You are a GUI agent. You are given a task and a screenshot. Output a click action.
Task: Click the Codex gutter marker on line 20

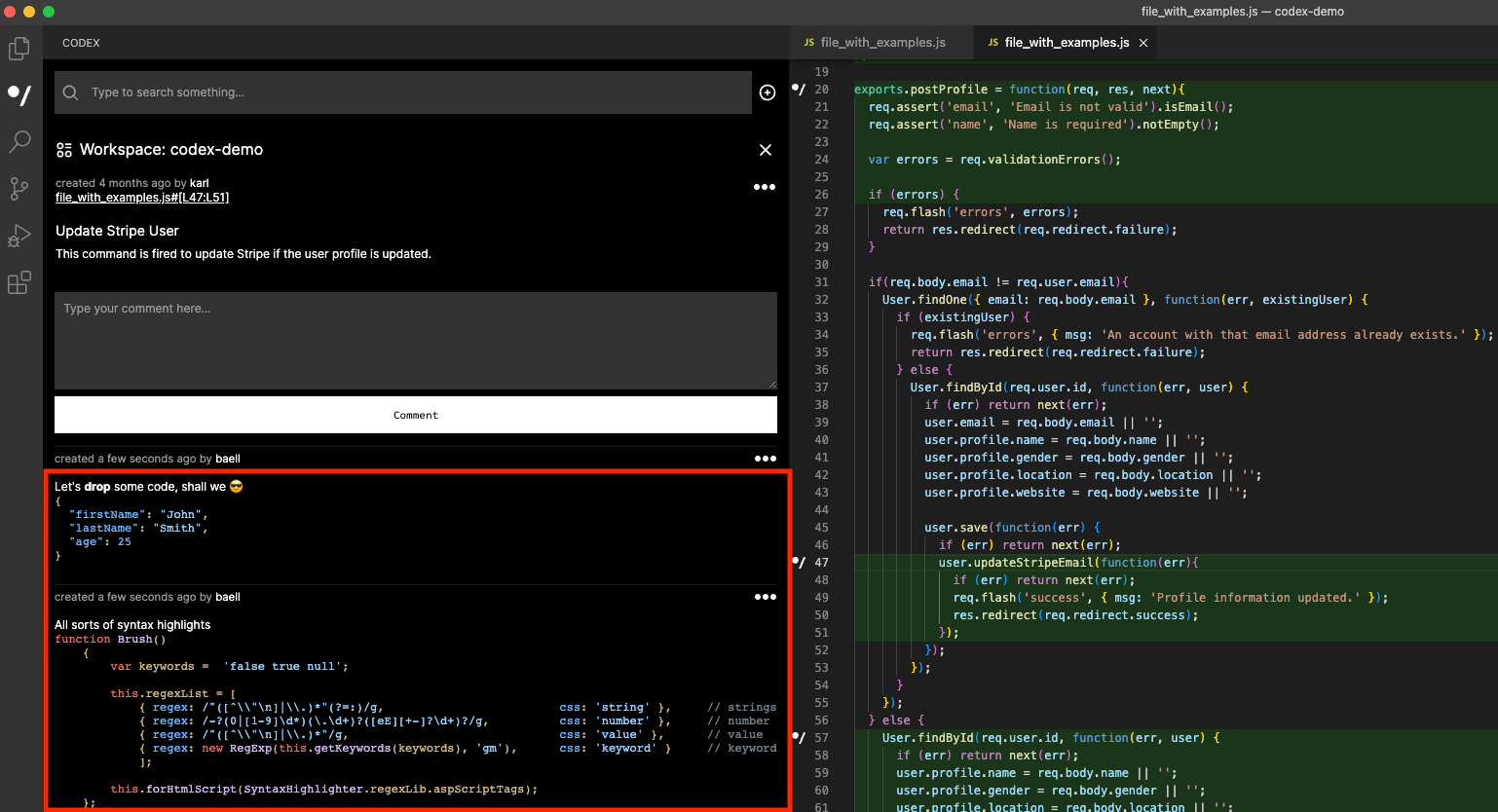point(799,90)
